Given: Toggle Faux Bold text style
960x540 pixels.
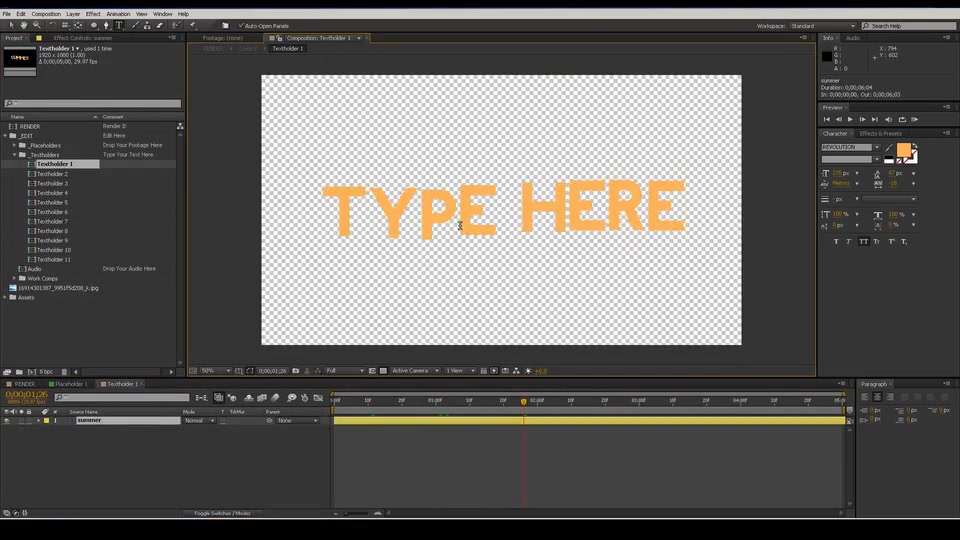Looking at the screenshot, I should 836,242.
